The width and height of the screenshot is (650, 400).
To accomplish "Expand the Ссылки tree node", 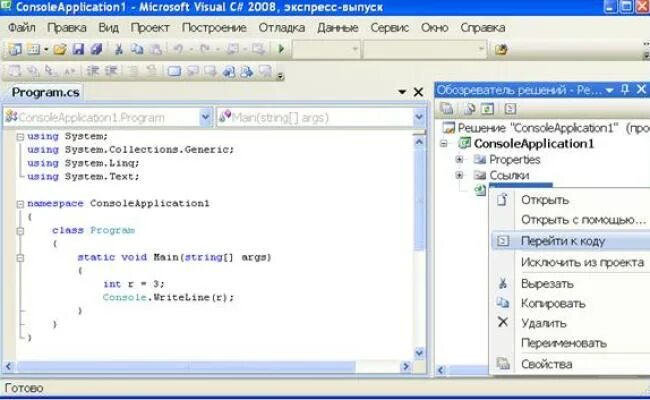I will click(x=459, y=175).
